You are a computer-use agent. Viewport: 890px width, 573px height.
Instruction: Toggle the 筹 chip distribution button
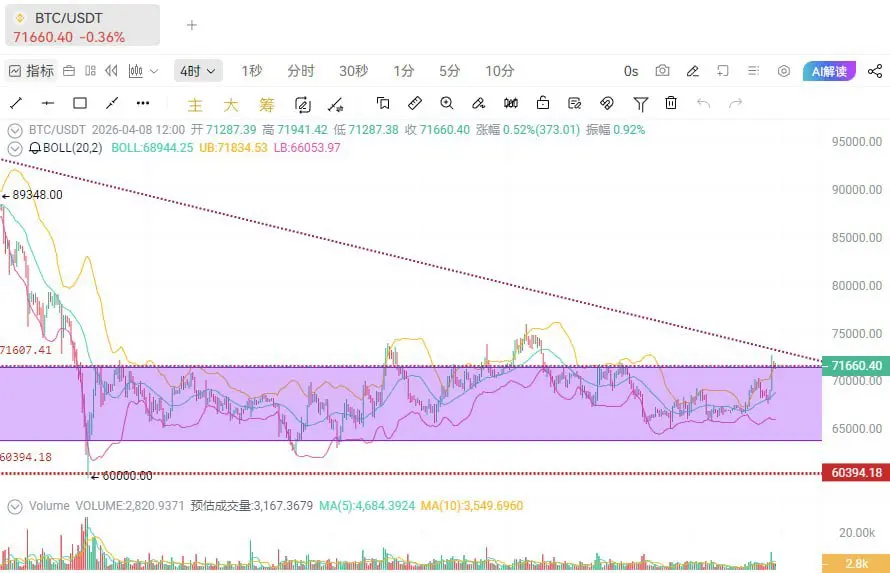266,105
